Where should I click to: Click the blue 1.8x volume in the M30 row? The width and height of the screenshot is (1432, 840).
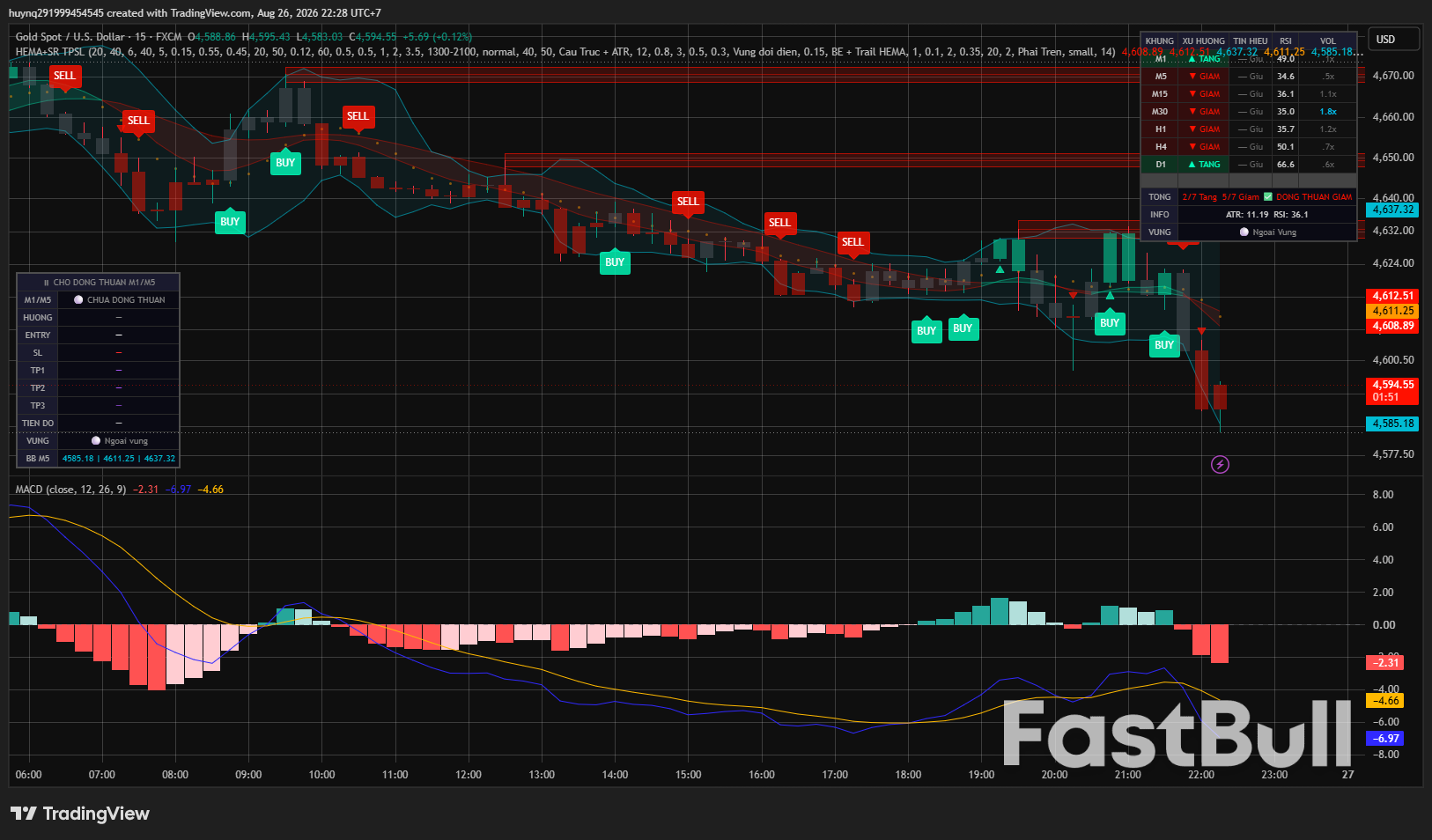pos(1328,112)
